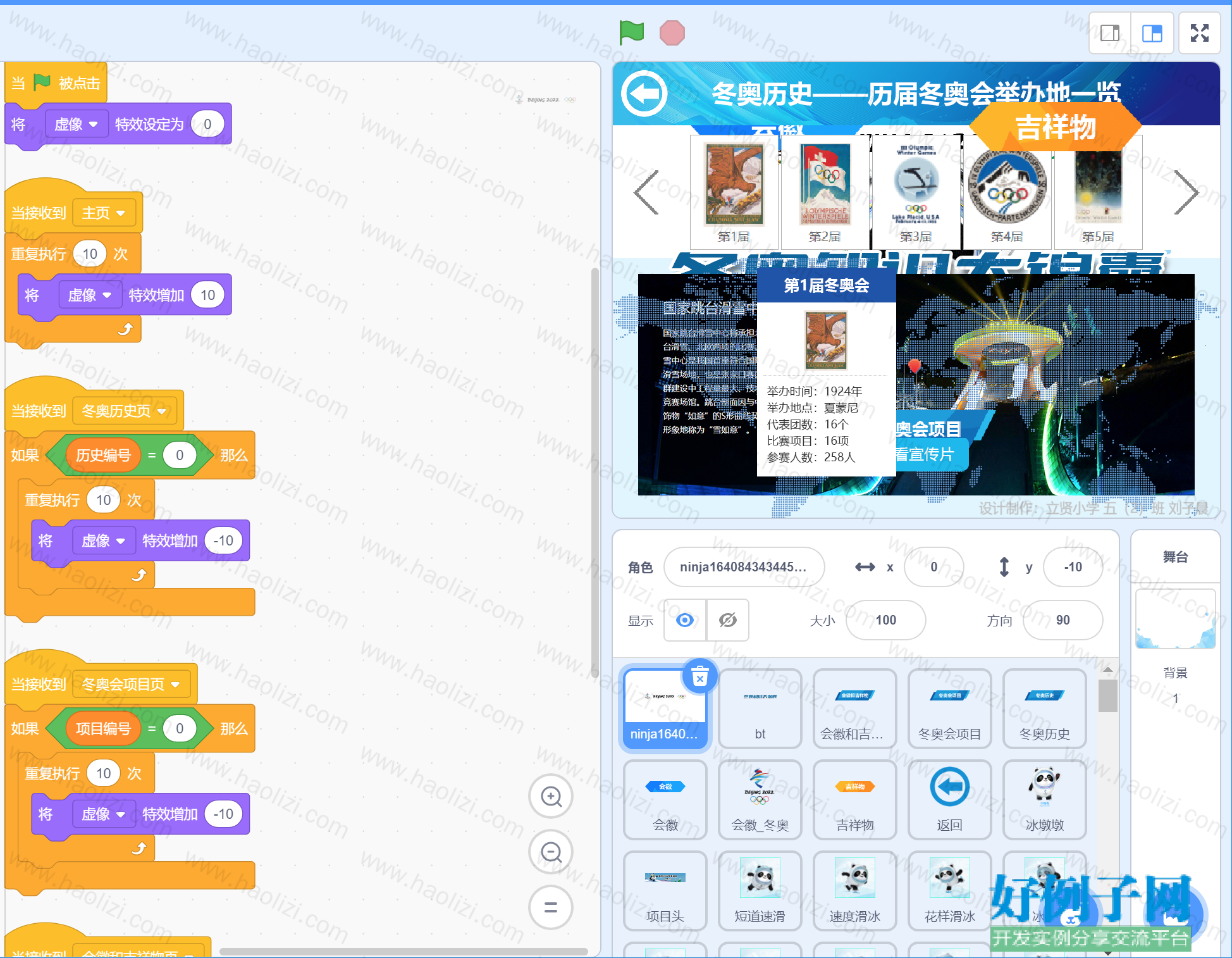Edit repeat count under 主页 hat block

pyautogui.click(x=90, y=254)
